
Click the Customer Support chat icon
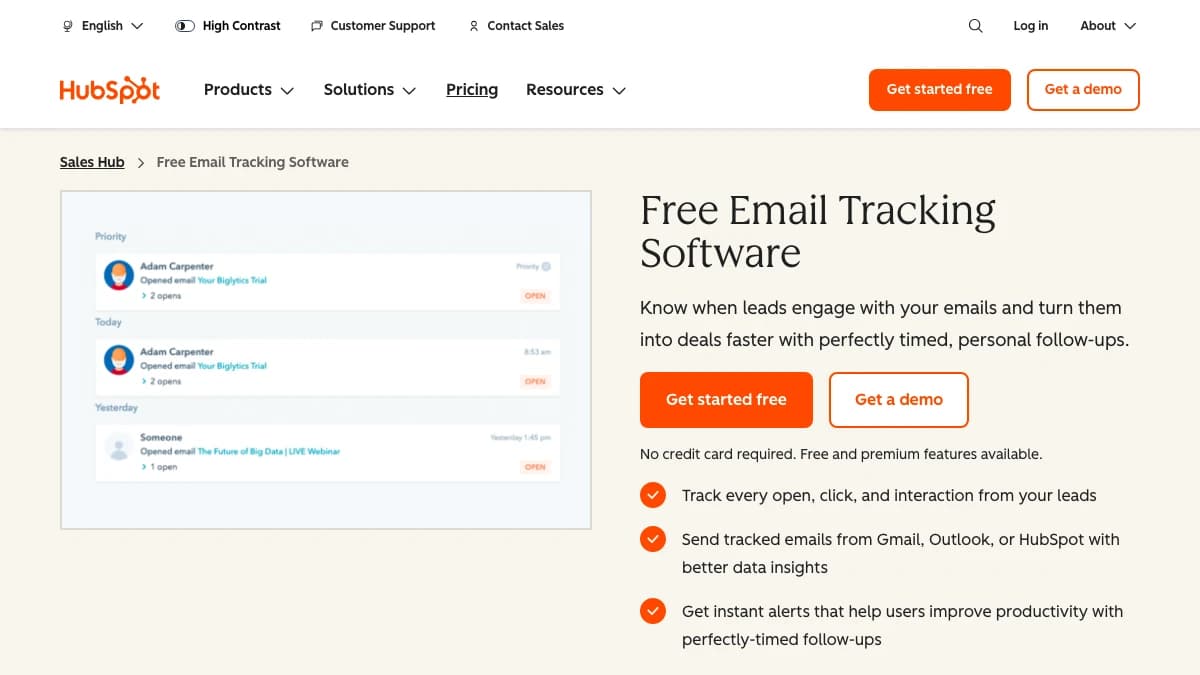(317, 26)
